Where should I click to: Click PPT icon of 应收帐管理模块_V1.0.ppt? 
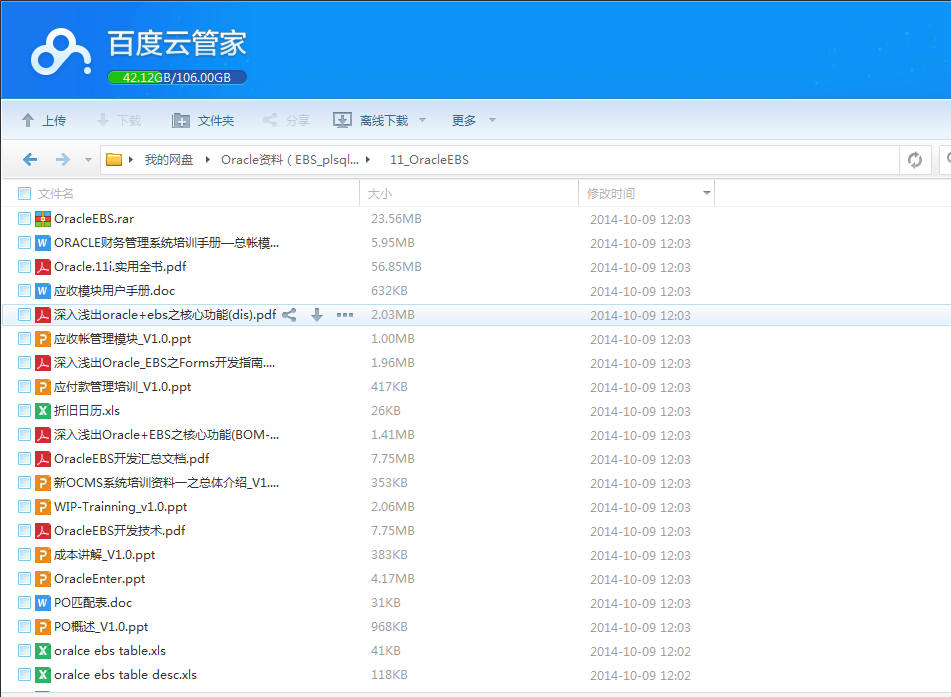(42, 338)
